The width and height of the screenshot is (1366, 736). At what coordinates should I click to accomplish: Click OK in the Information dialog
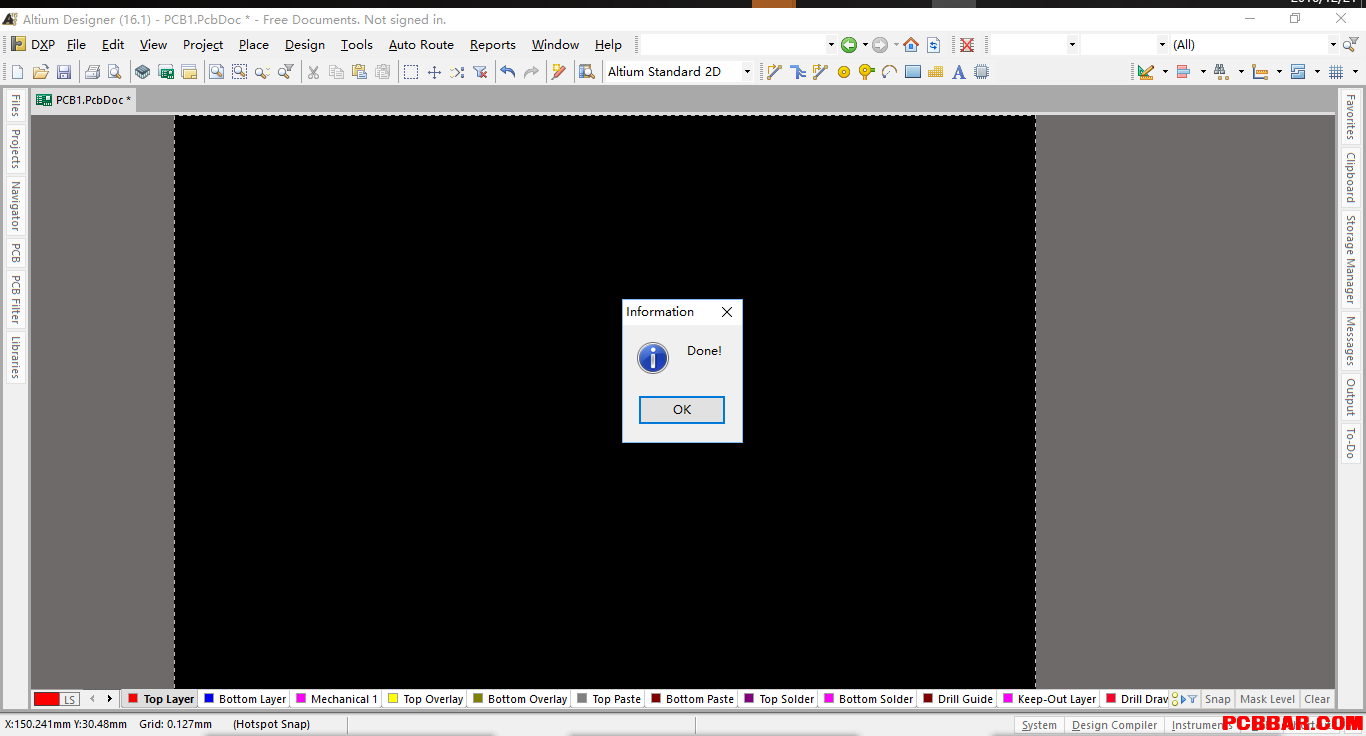tap(682, 410)
